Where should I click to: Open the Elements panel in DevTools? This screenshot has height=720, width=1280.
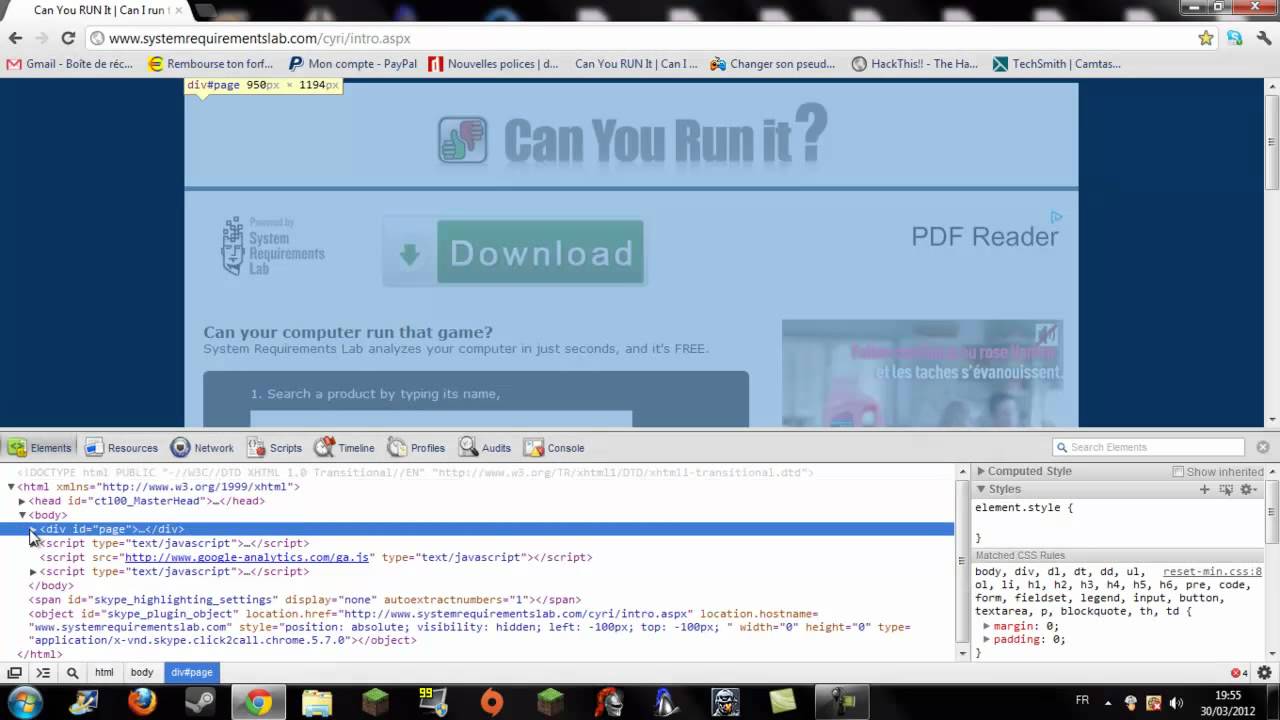(x=40, y=447)
